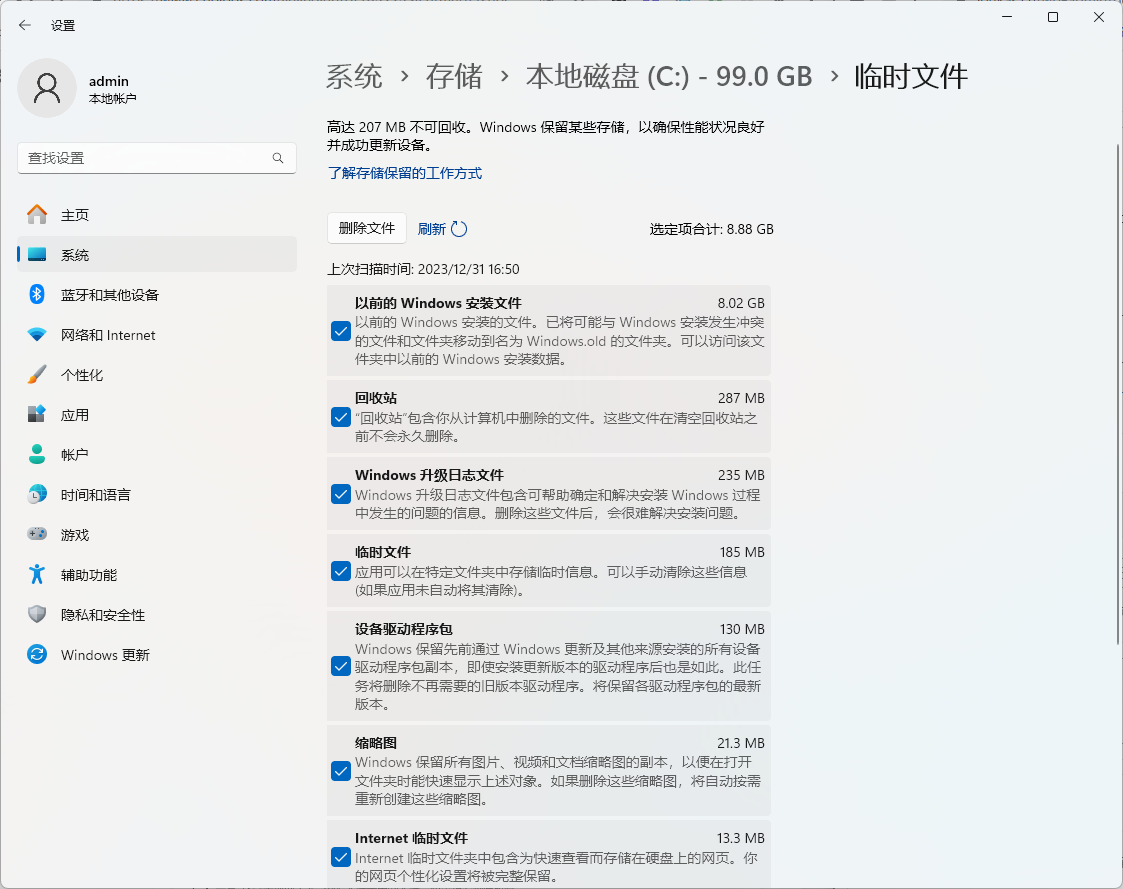Open 隐私和安全性 via its shield icon
This screenshot has width=1123, height=889.
pos(37,615)
